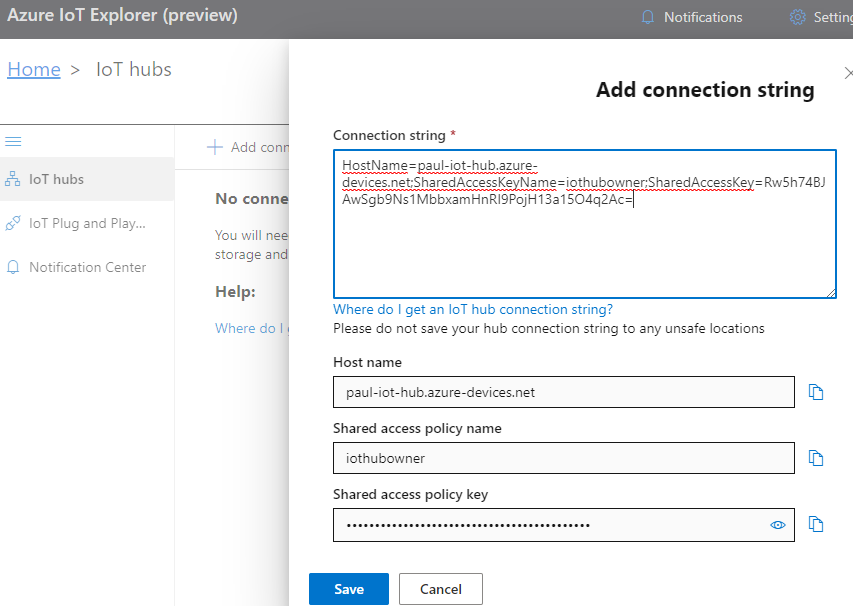Toggle the hamburger navigation menu icon
This screenshot has width=853, height=606.
[x=13, y=141]
